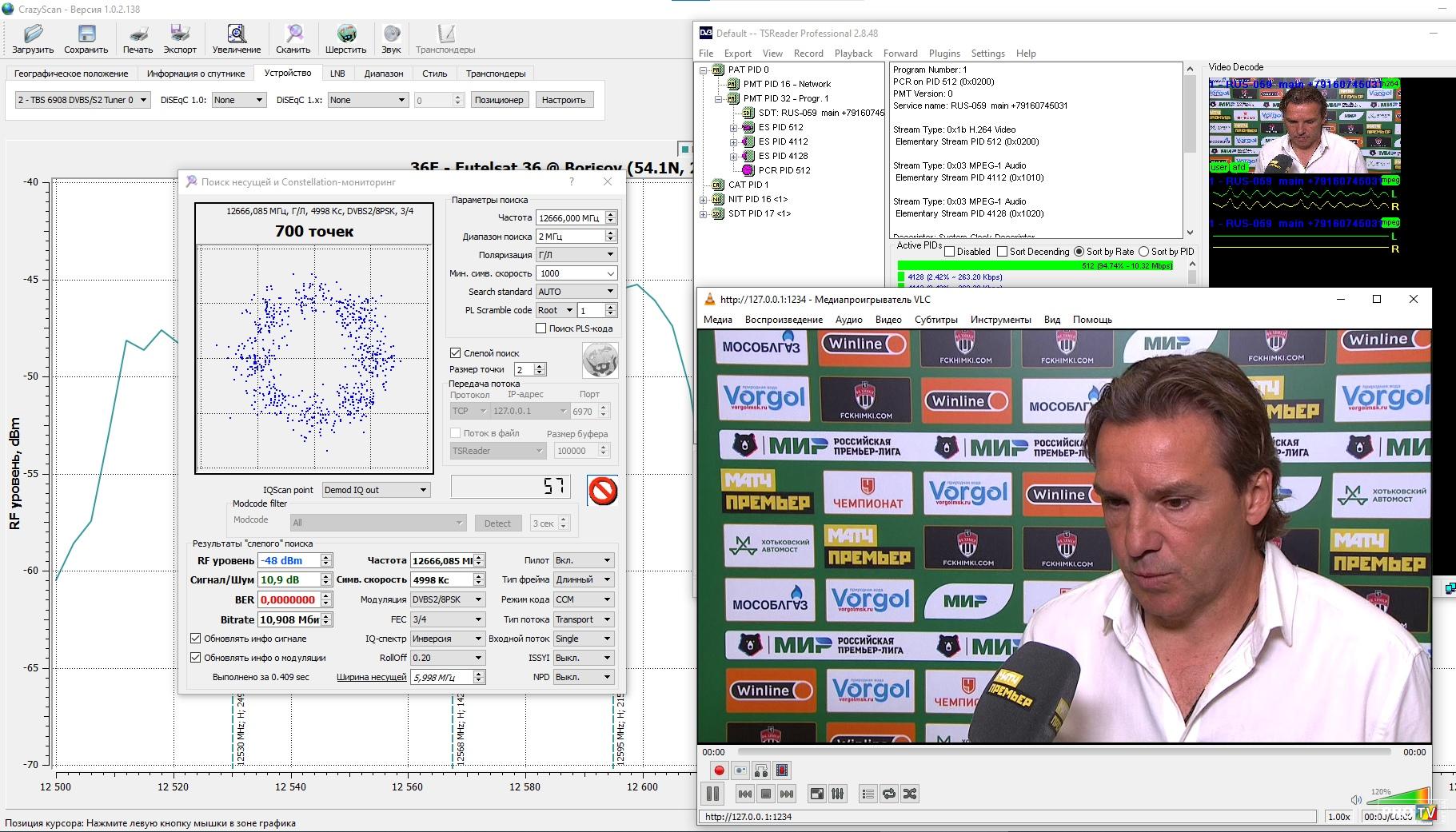Click the Загрузить toolbar icon
This screenshot has height=832, width=1456.
click(x=33, y=34)
